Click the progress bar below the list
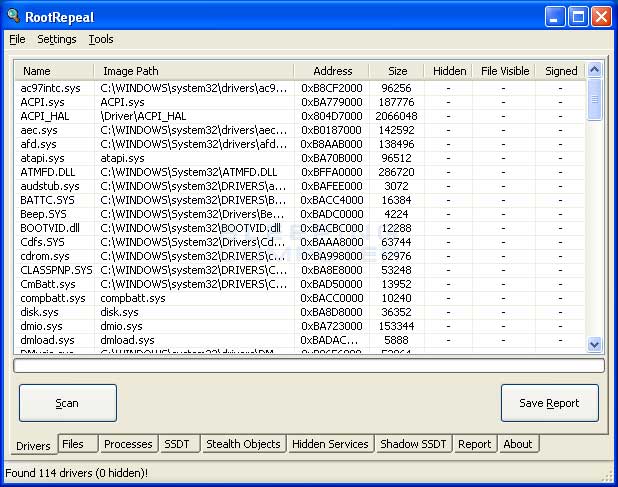The height and width of the screenshot is (487, 618). tap(309, 366)
